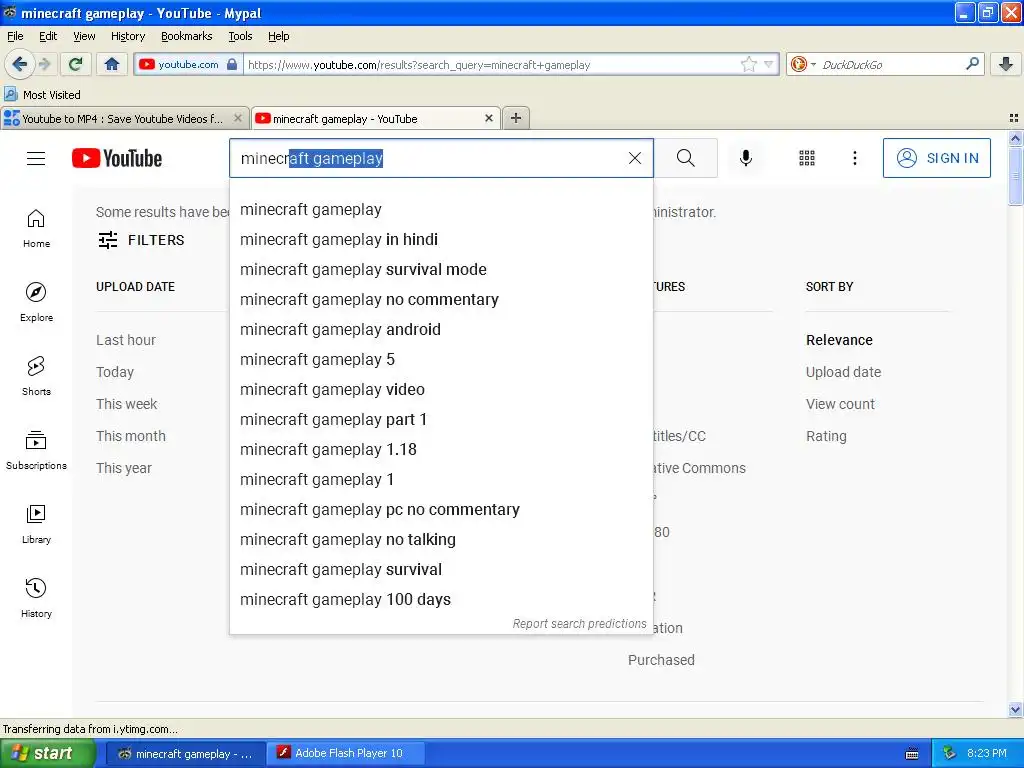Reload the page with the refresh icon
The height and width of the screenshot is (768, 1024).
[x=76, y=64]
